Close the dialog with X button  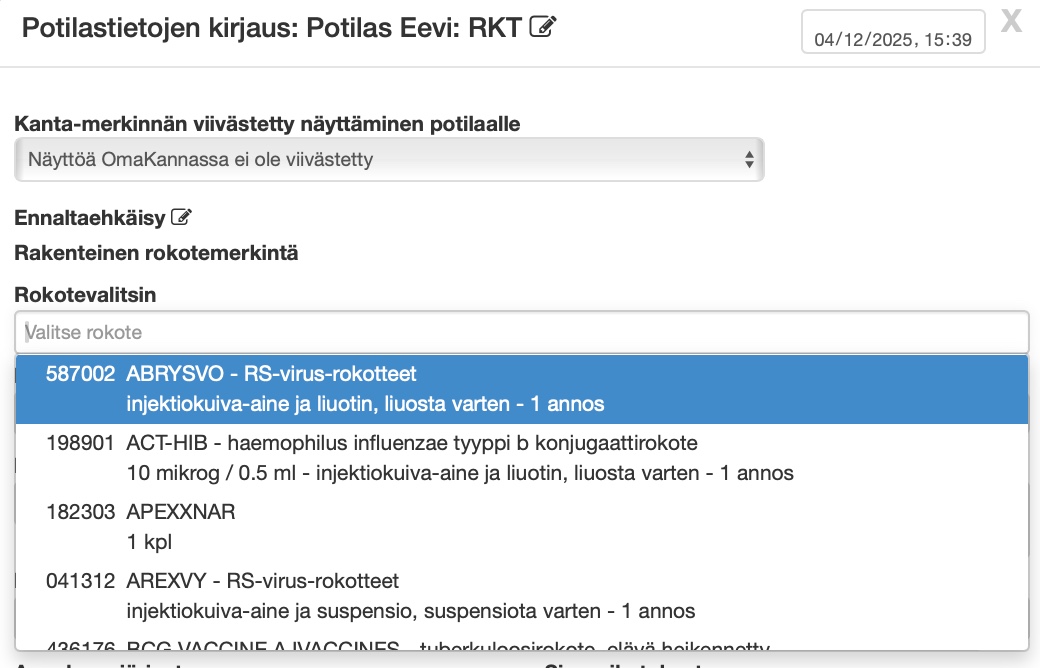click(x=1011, y=22)
